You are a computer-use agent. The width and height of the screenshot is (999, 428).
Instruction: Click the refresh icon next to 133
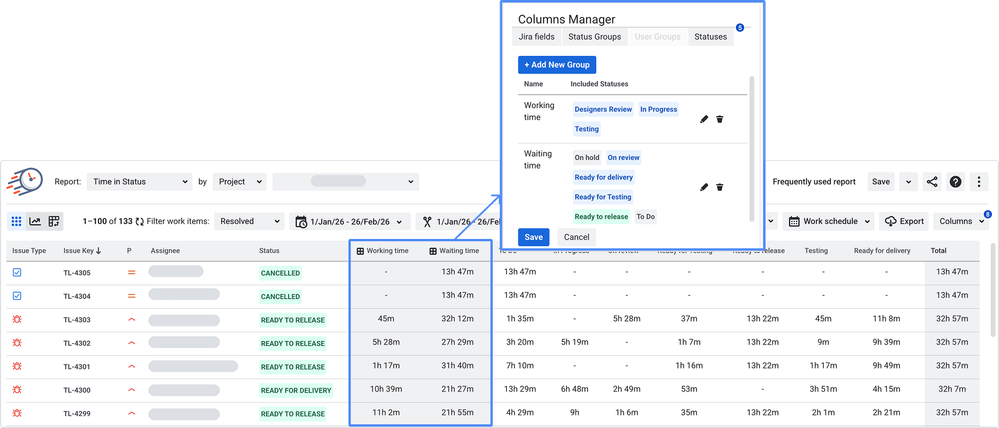[140, 222]
